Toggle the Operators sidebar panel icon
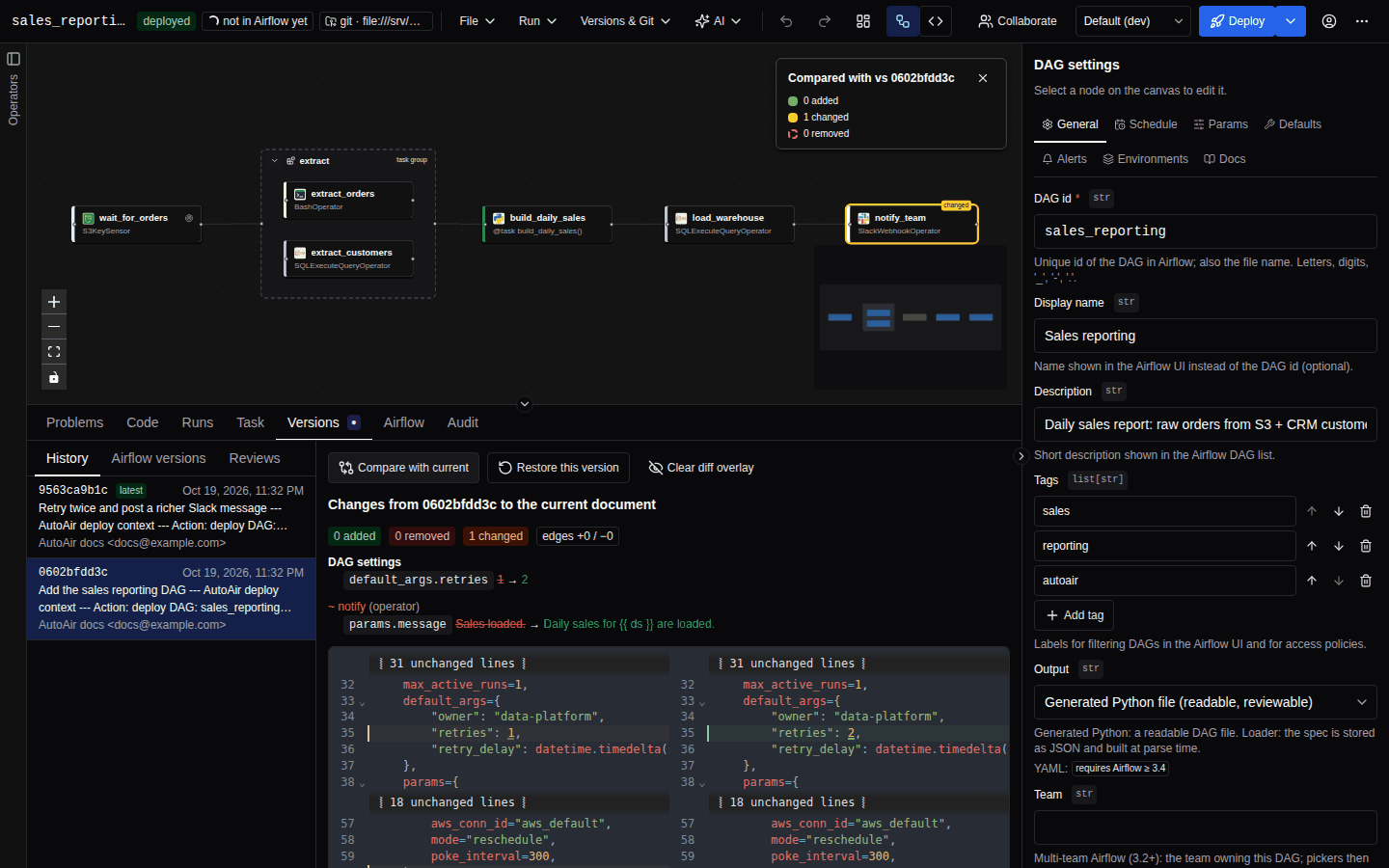Screen dimensions: 1389x868 (14, 59)
